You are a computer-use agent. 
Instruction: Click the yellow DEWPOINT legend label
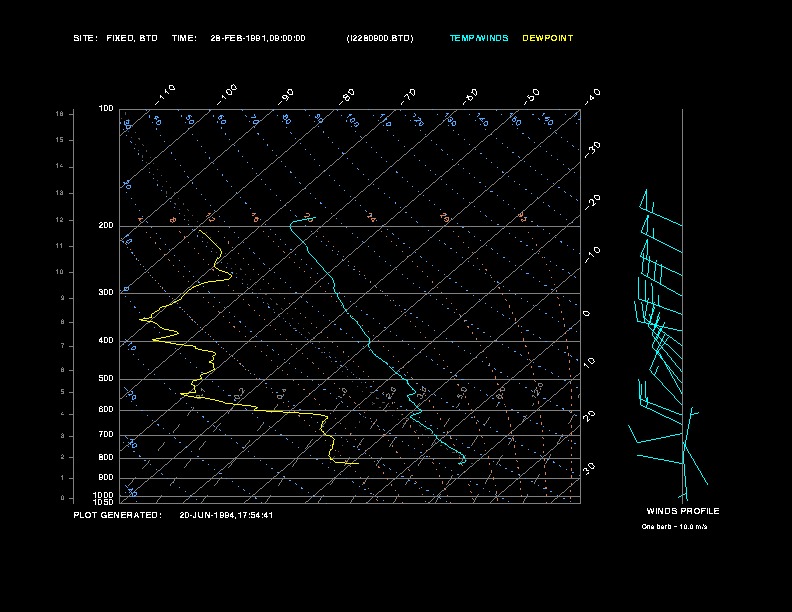[x=548, y=38]
